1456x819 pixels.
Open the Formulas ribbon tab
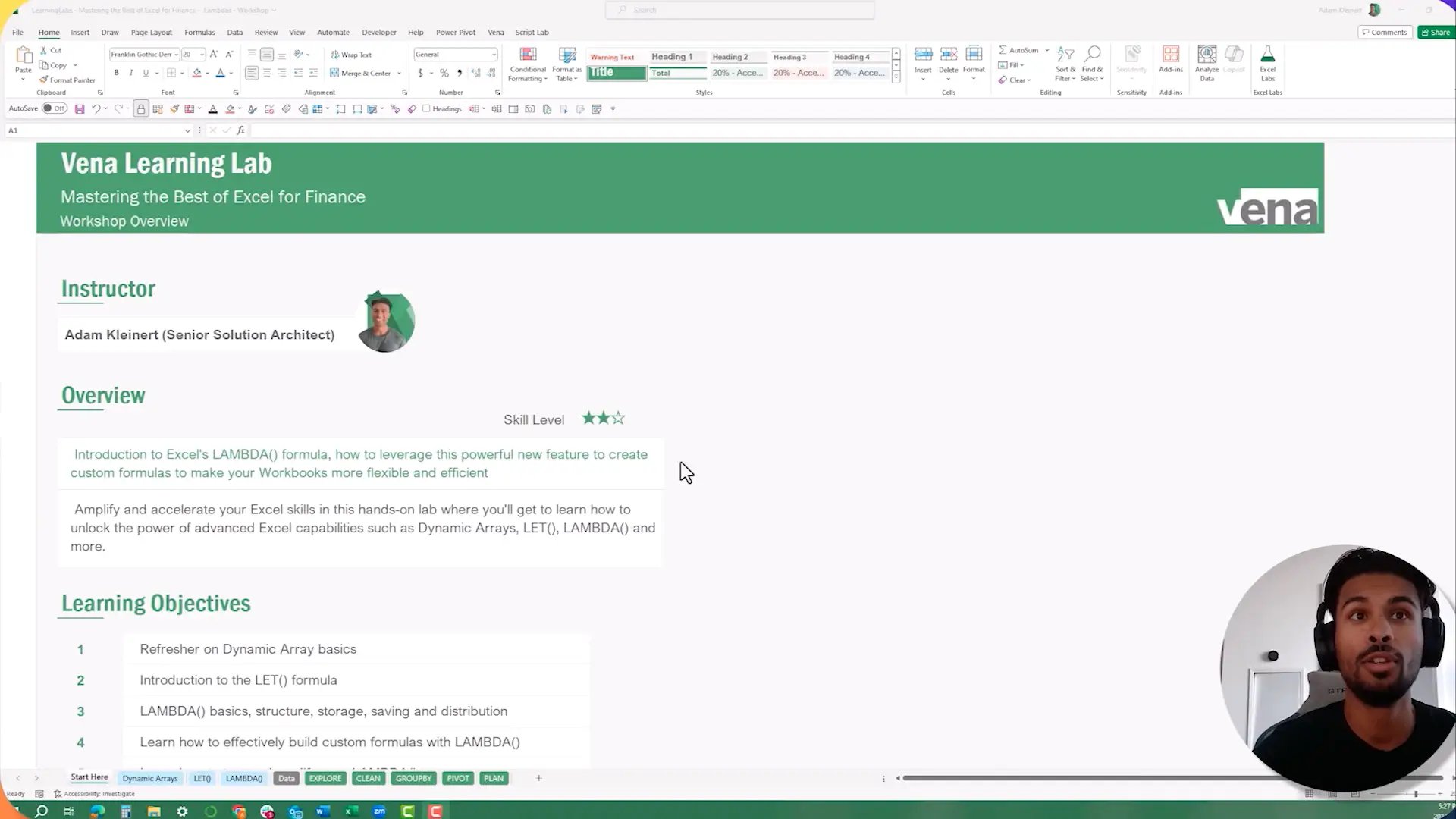tap(199, 33)
